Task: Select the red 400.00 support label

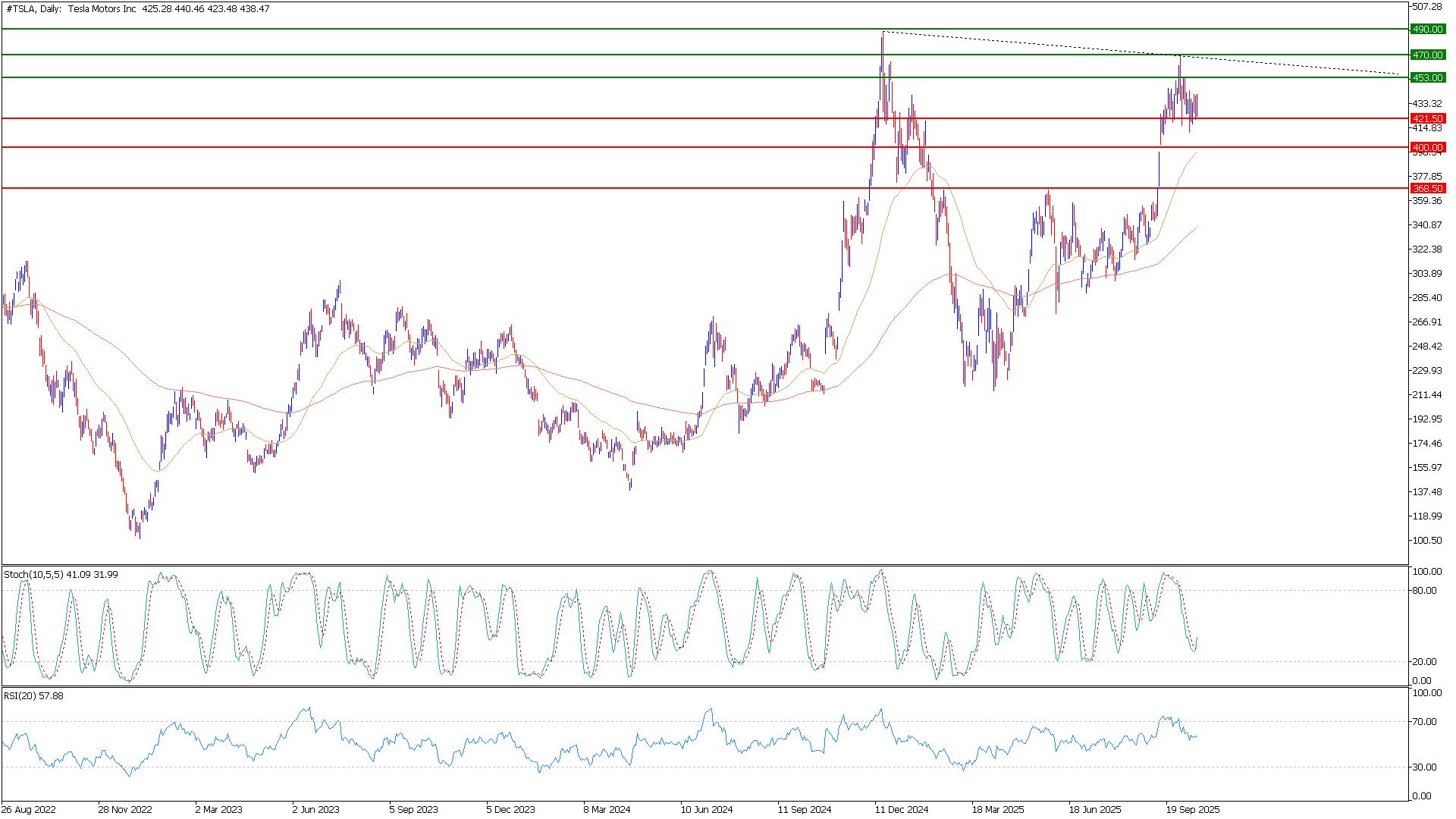Action: pos(1426,147)
